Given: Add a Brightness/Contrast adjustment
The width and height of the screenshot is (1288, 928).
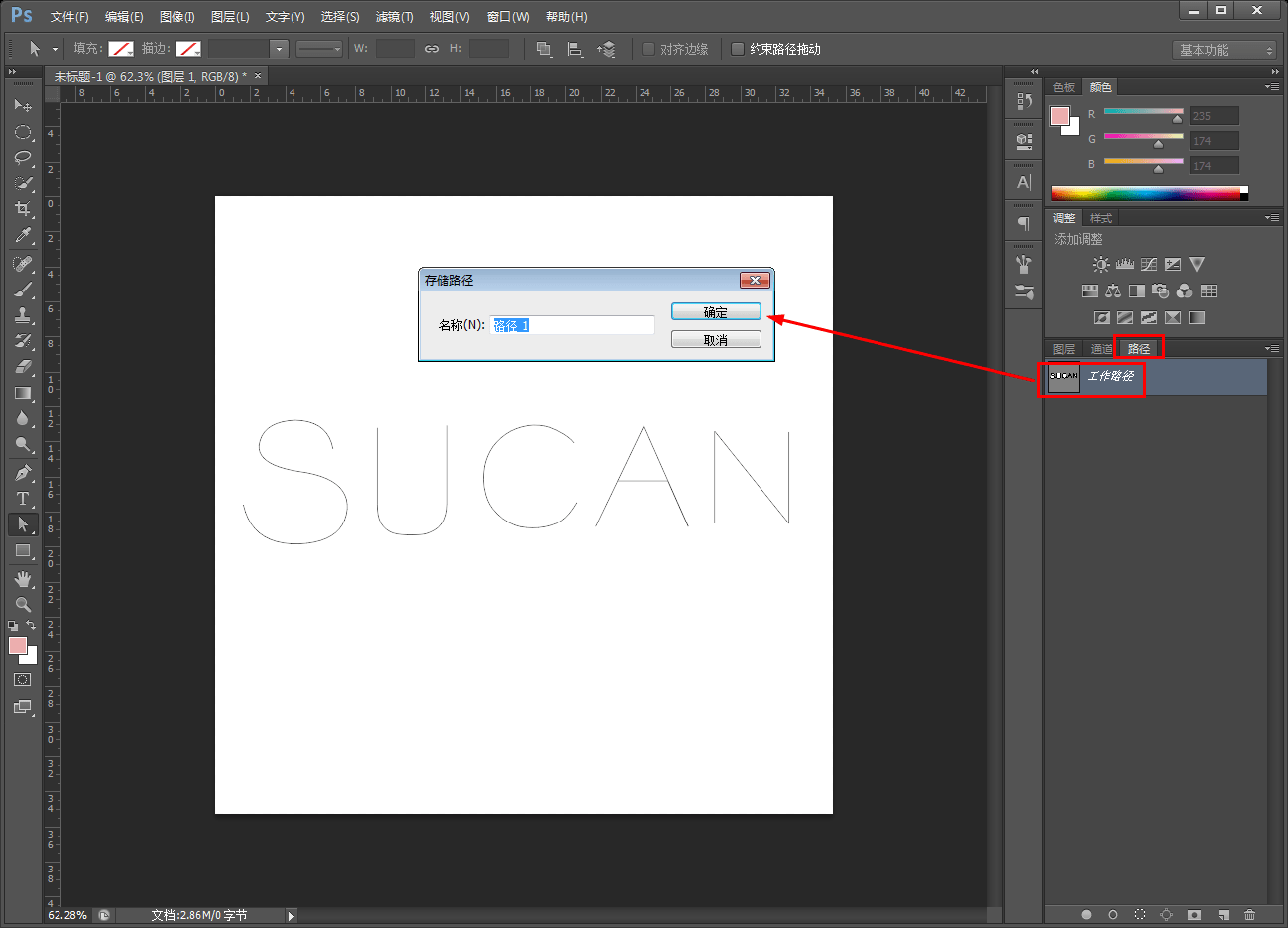Looking at the screenshot, I should coord(1101,265).
